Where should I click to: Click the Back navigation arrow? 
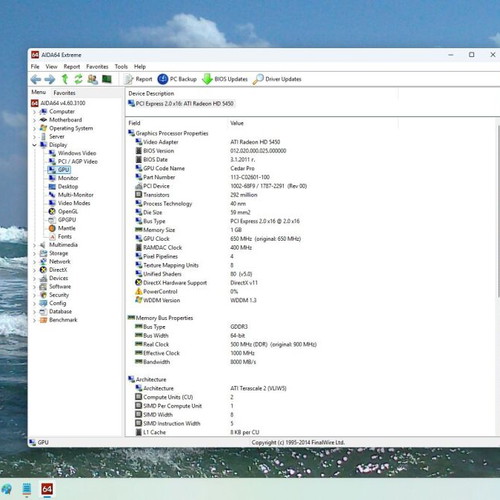36,79
